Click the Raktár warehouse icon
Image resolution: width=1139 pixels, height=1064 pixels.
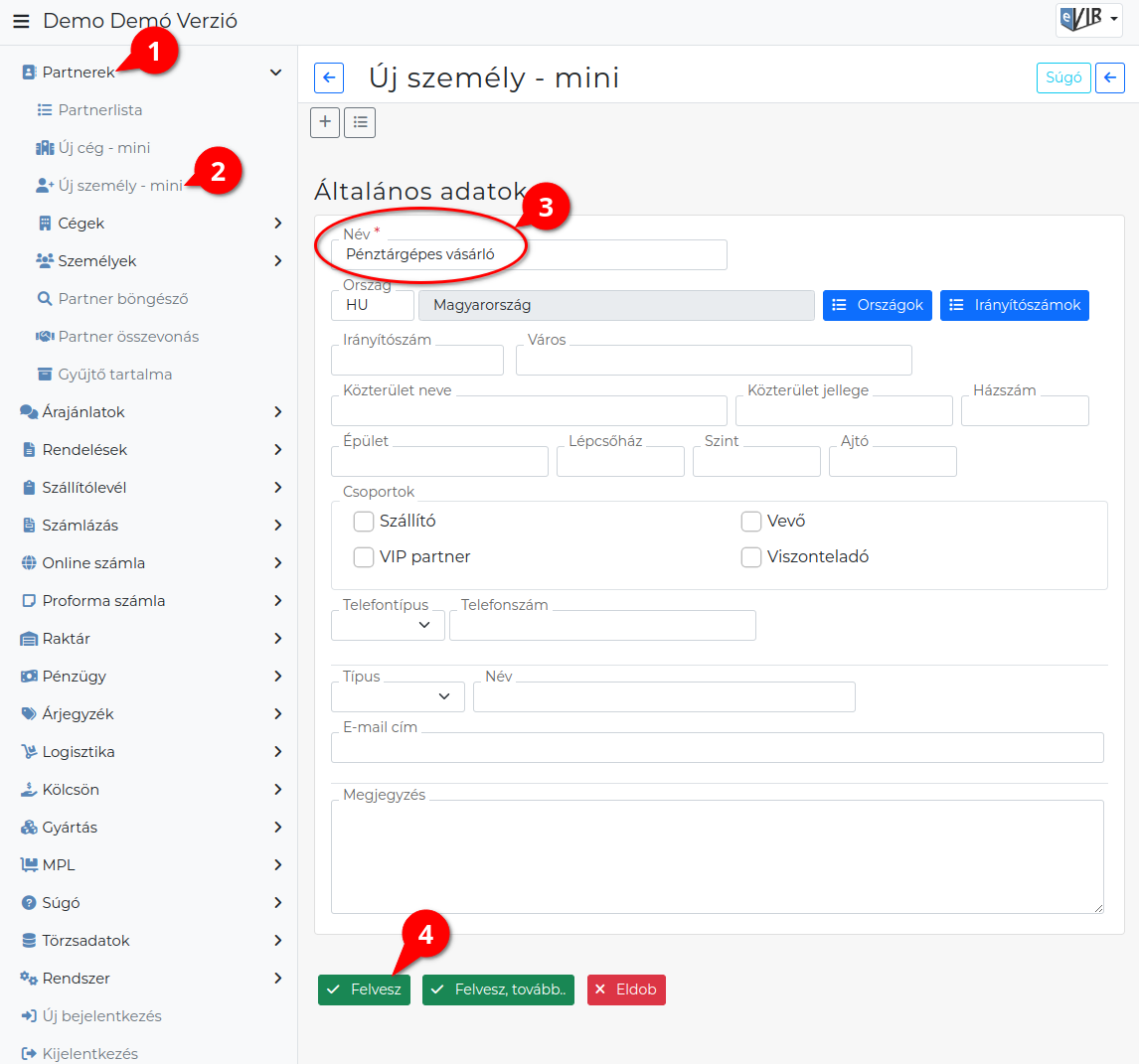pos(29,639)
